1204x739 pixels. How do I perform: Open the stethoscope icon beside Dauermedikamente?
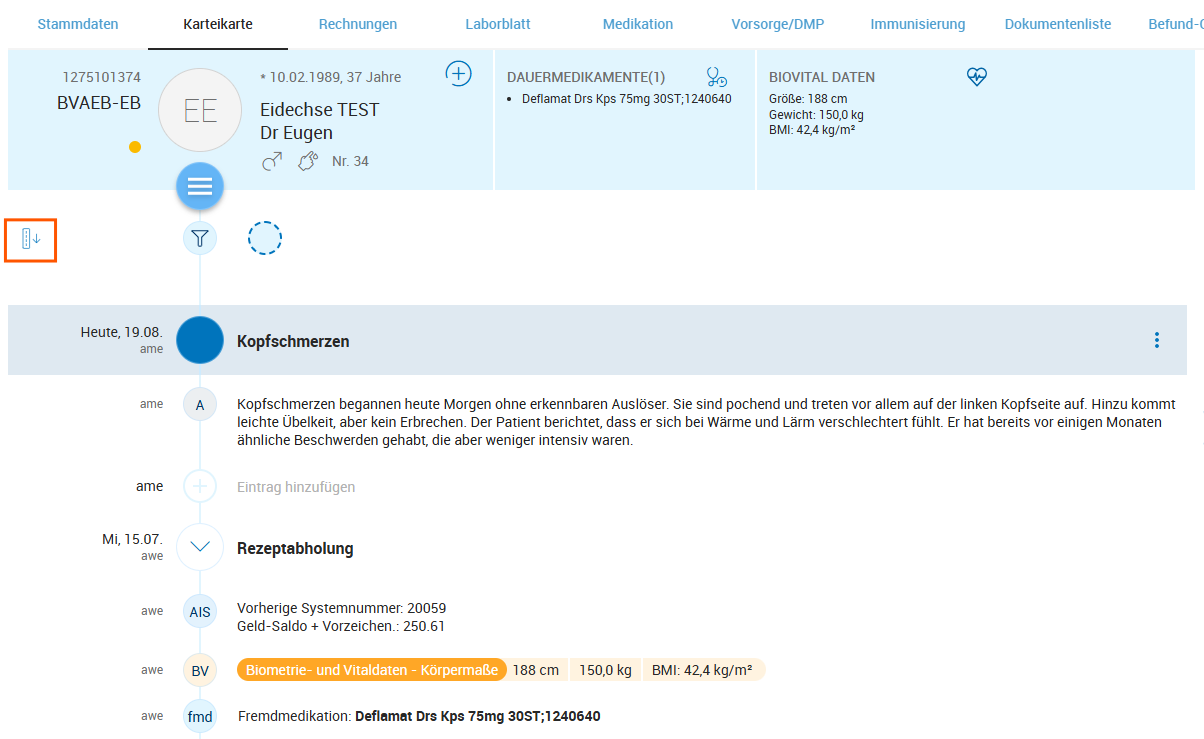click(x=716, y=77)
